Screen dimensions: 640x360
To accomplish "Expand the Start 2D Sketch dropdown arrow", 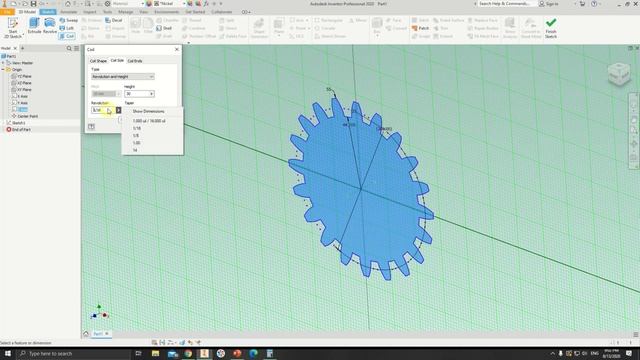I will [x=22, y=36].
